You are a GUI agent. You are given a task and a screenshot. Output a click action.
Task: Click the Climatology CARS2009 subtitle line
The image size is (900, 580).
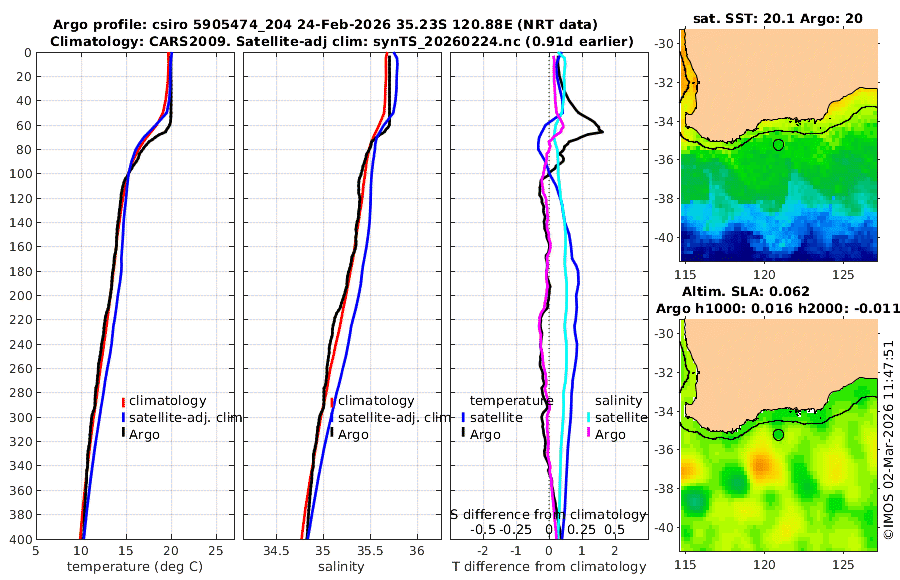pos(342,41)
